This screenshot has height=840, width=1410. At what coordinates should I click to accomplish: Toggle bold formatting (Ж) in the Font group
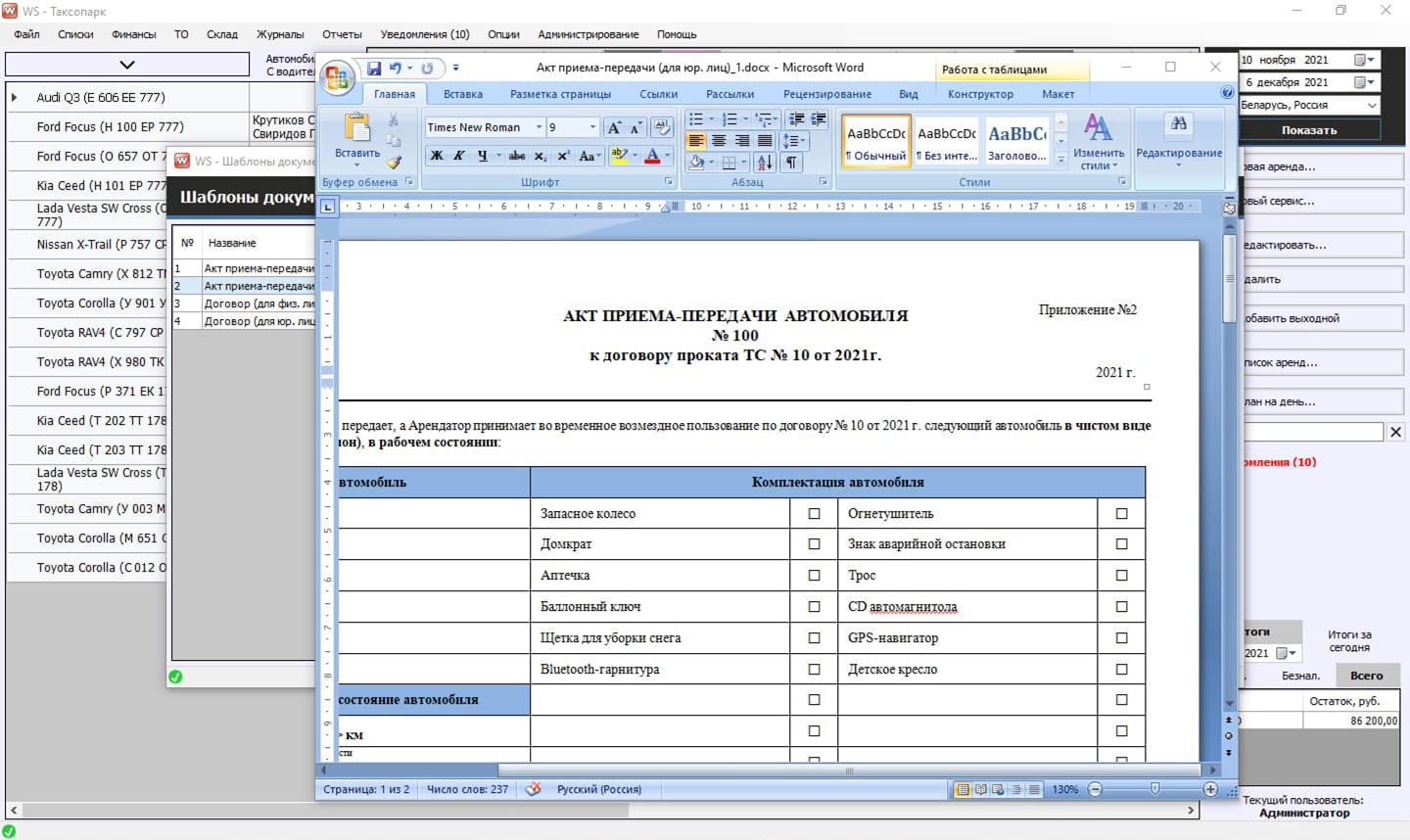coord(437,156)
